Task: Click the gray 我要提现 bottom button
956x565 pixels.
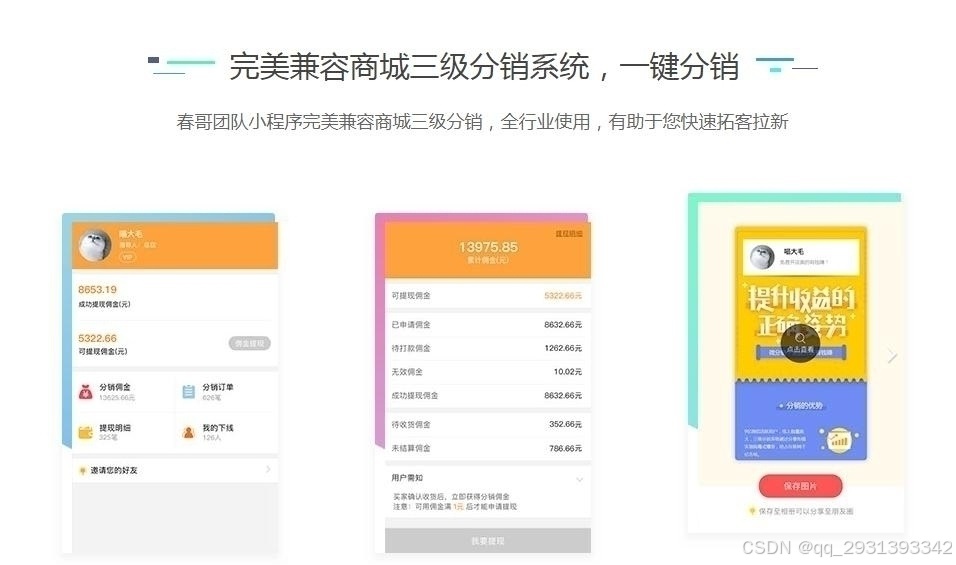Action: [x=488, y=541]
